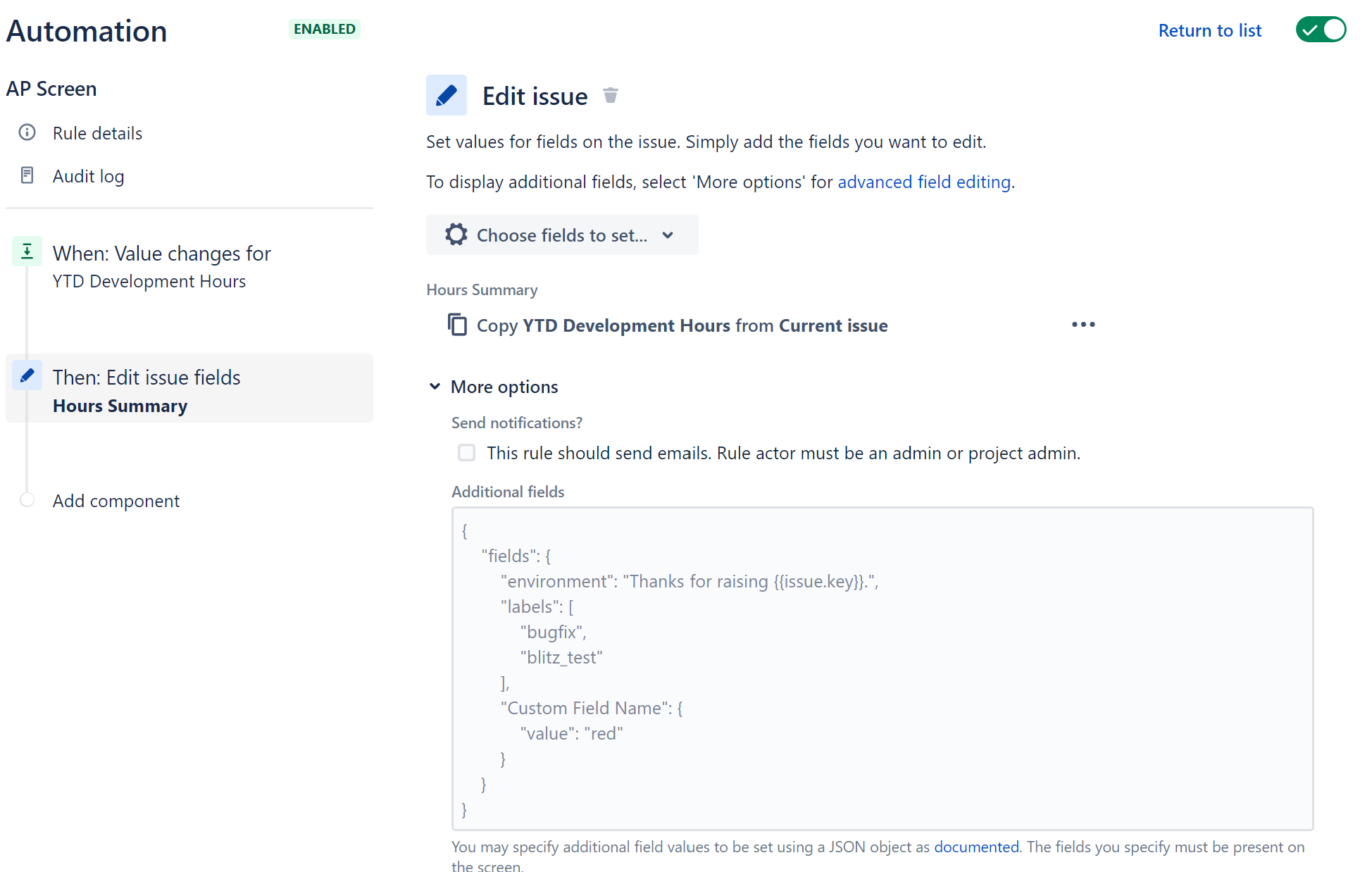
Task: Click the gear icon on Choose fields
Action: 456,235
